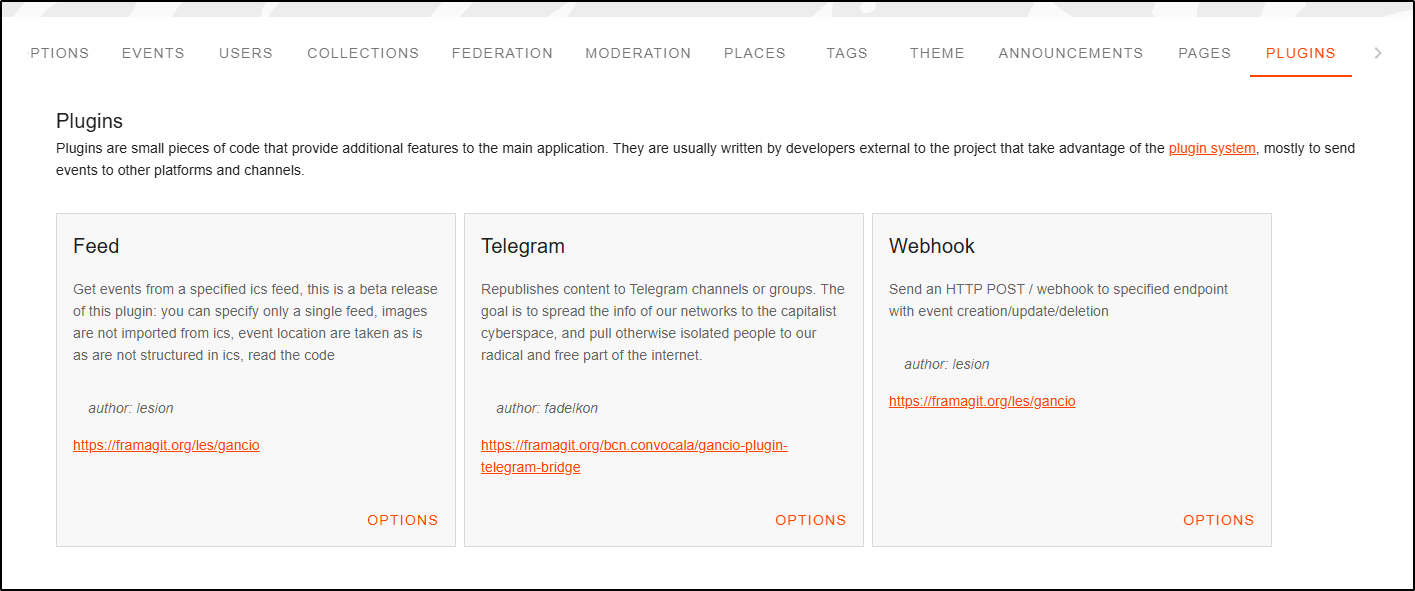Open the Users tab
1415x591 pixels.
(x=246, y=53)
